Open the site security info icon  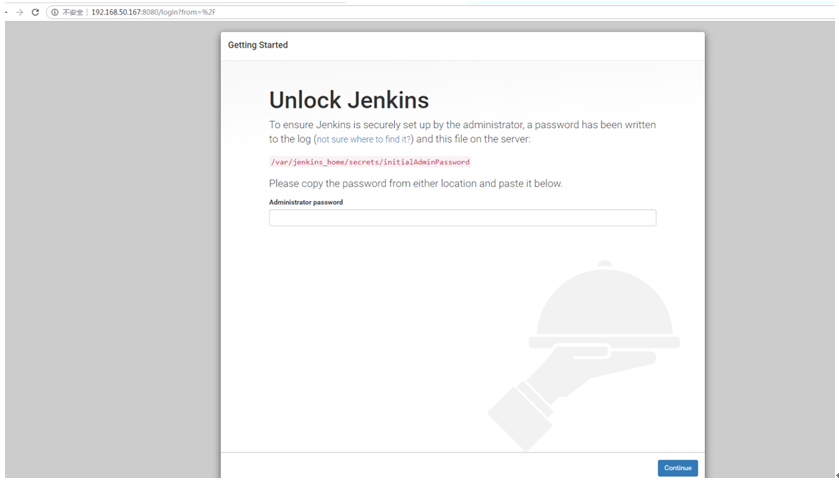55,12
